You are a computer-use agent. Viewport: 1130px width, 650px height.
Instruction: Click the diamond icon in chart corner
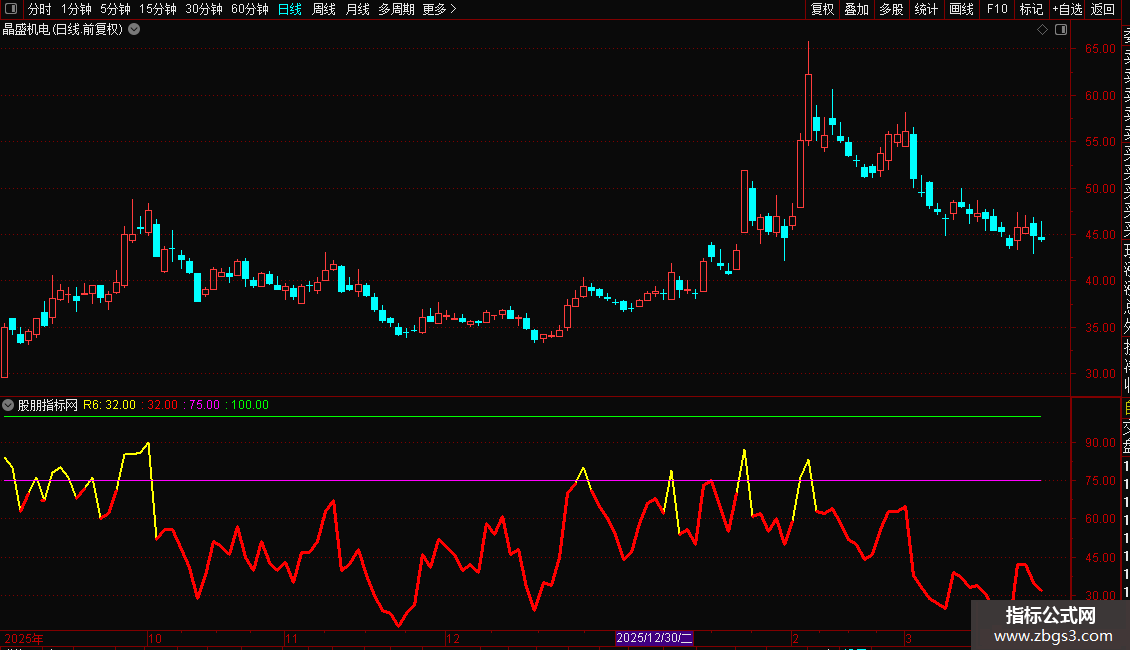coord(1042,30)
